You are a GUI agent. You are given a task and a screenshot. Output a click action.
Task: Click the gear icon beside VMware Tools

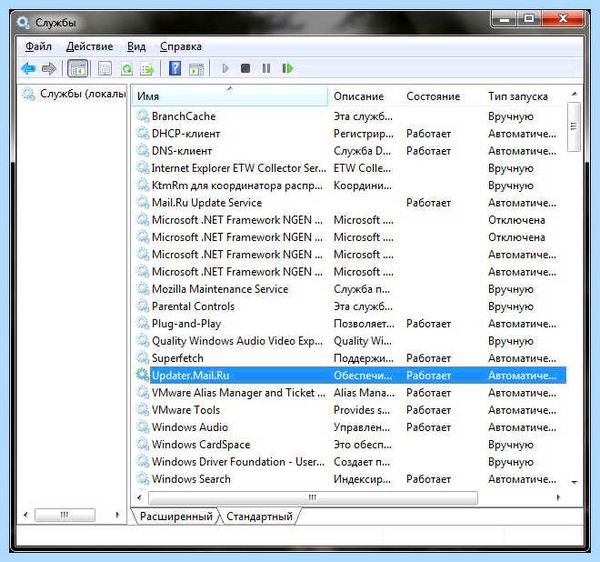143,409
